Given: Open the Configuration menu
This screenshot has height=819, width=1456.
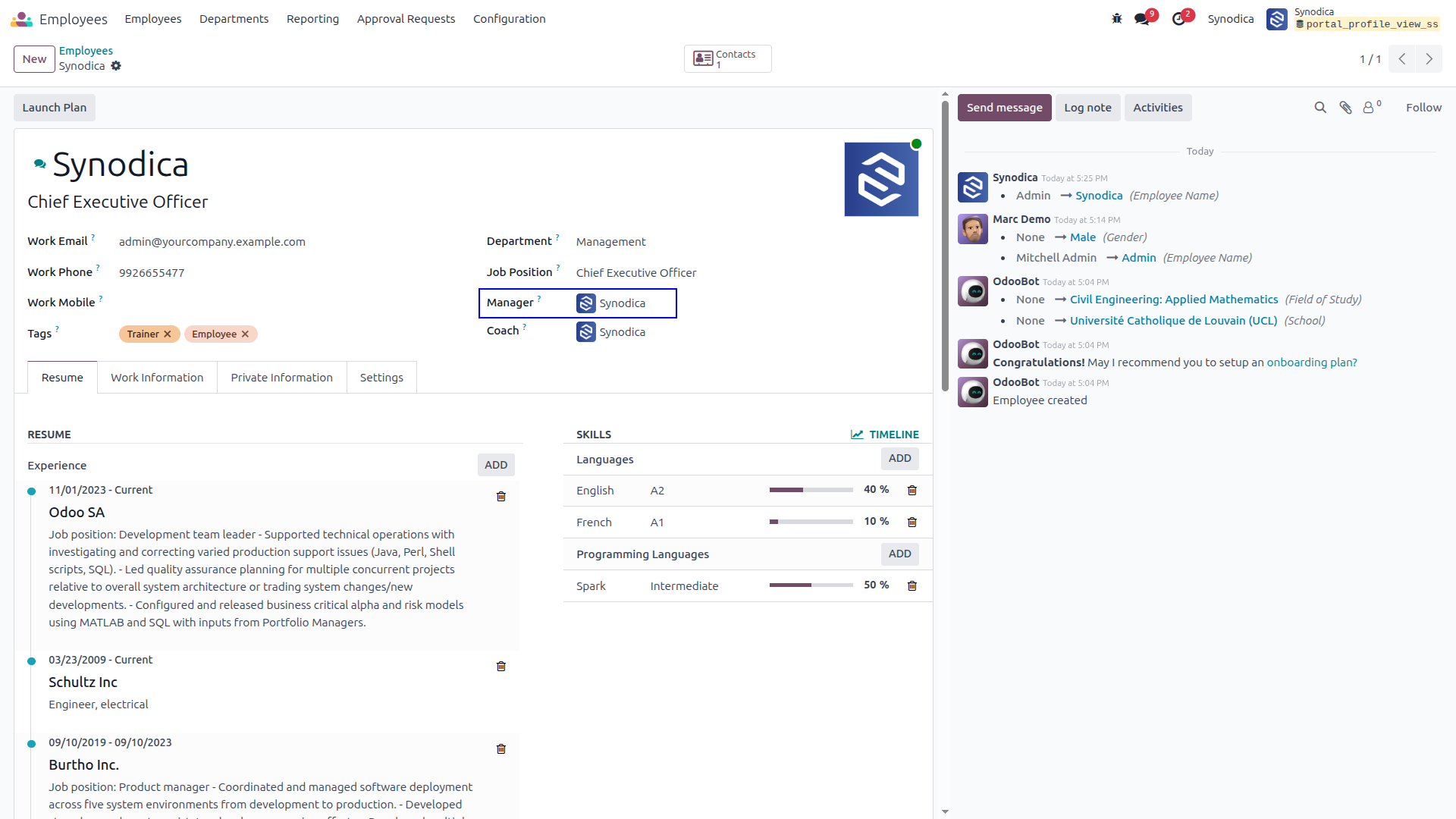Looking at the screenshot, I should coord(509,19).
